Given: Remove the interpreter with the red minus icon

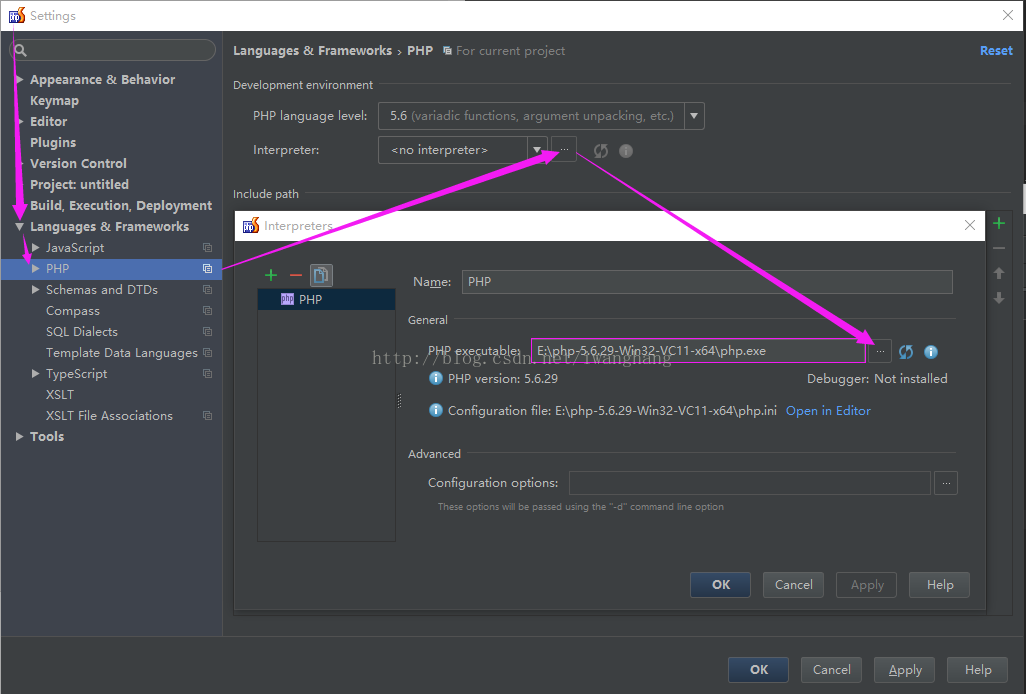Looking at the screenshot, I should tap(295, 275).
